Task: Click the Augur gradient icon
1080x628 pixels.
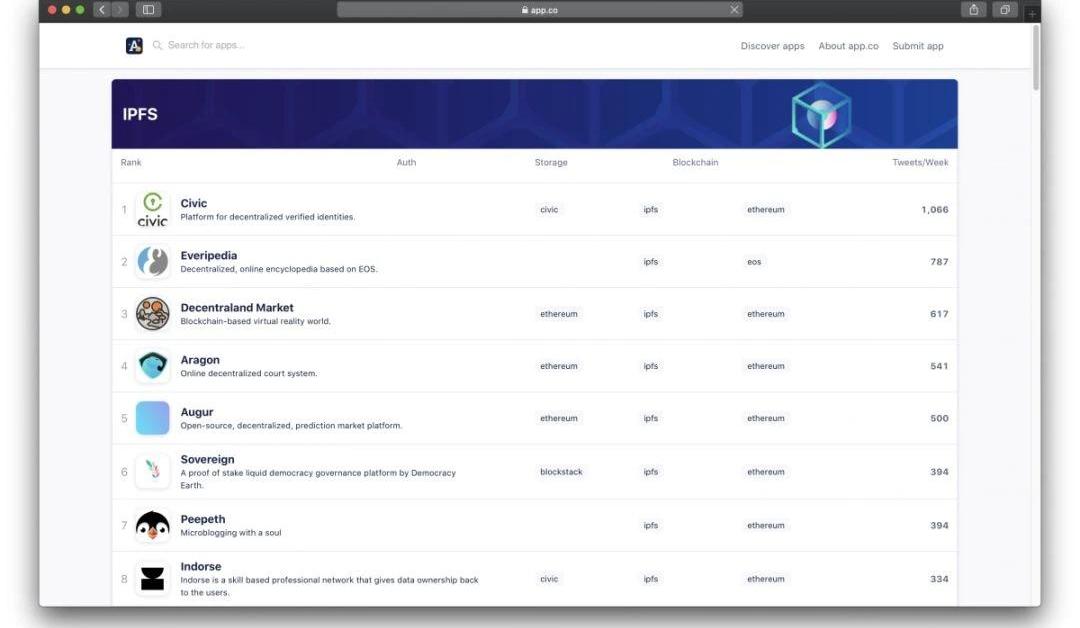Action: pyautogui.click(x=152, y=418)
